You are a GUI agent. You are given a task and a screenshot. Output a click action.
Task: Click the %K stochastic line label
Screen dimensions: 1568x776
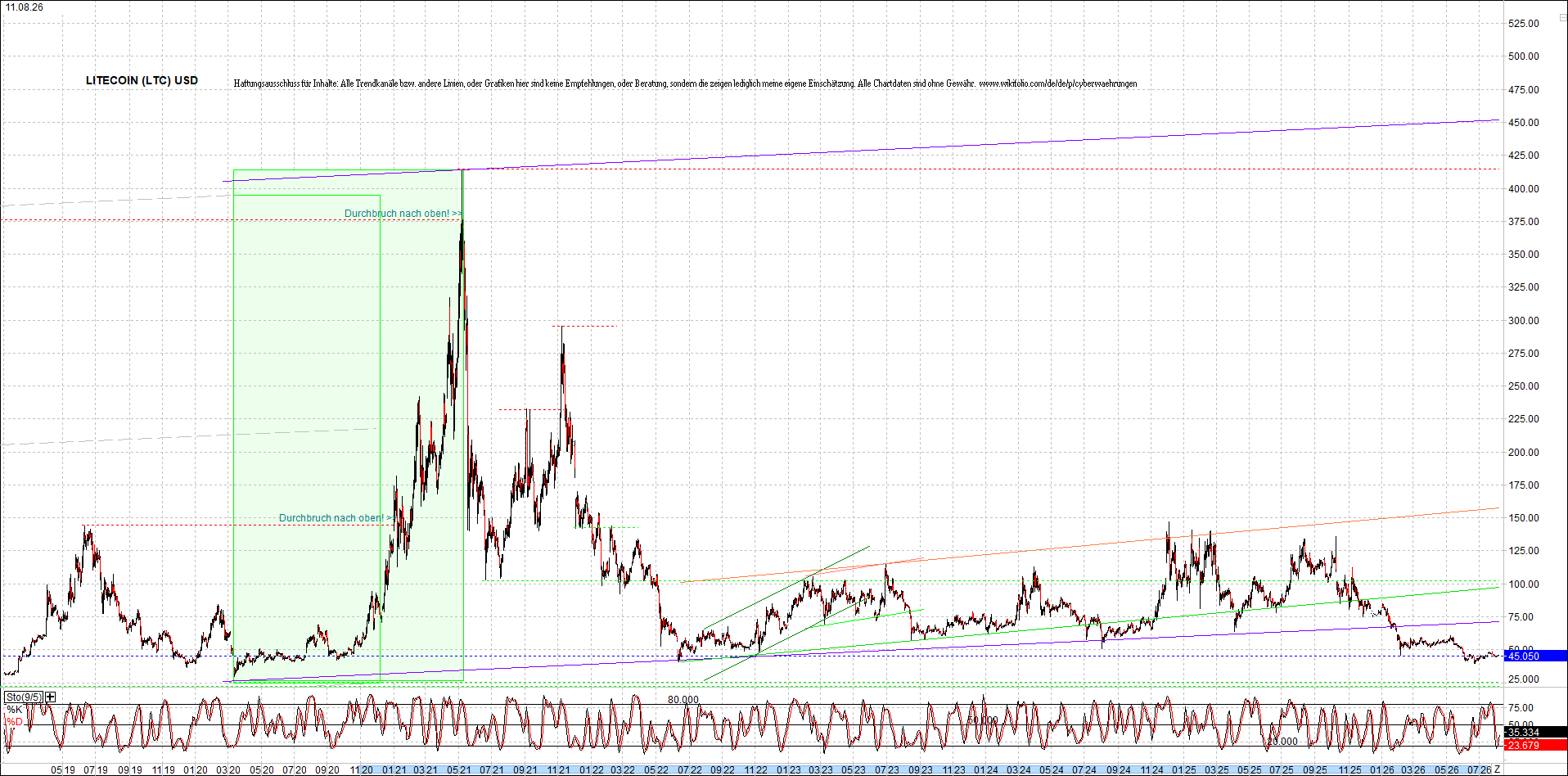pyautogui.click(x=15, y=710)
